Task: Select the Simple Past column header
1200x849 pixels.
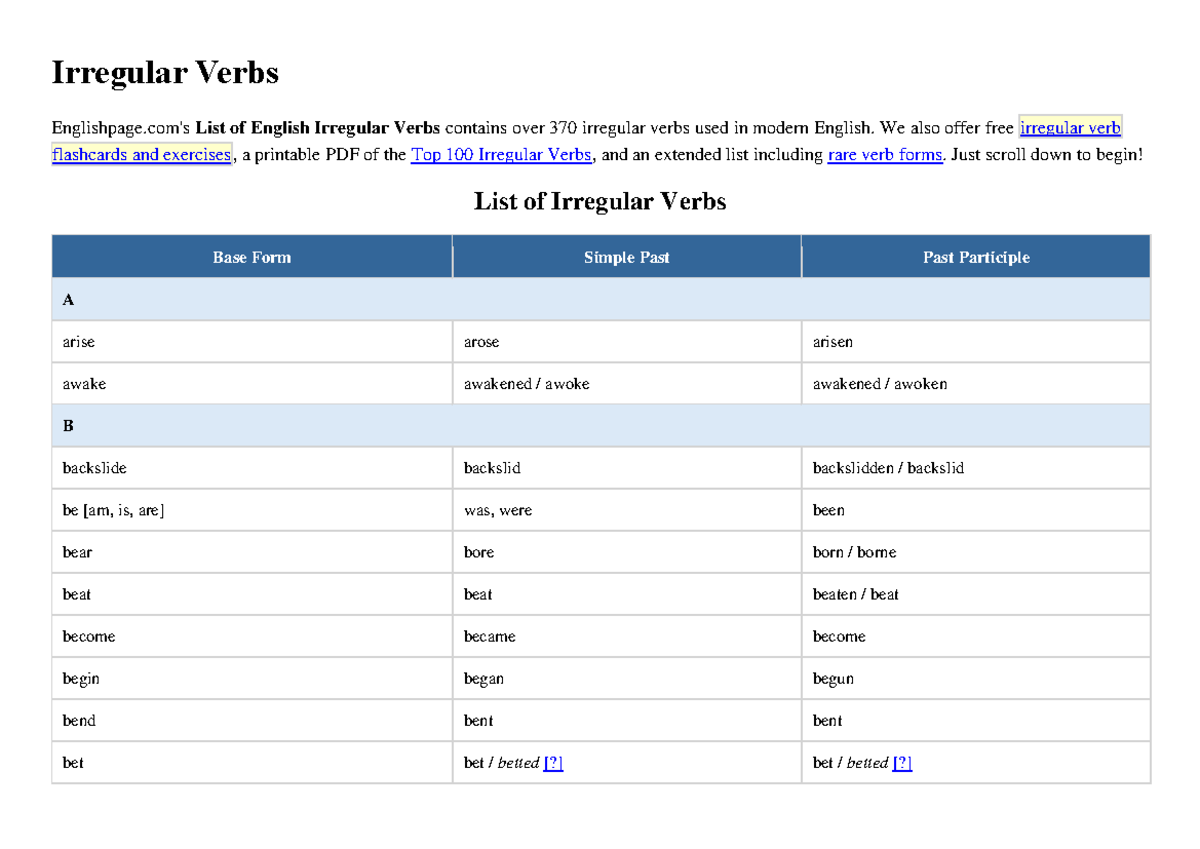Action: click(x=626, y=257)
